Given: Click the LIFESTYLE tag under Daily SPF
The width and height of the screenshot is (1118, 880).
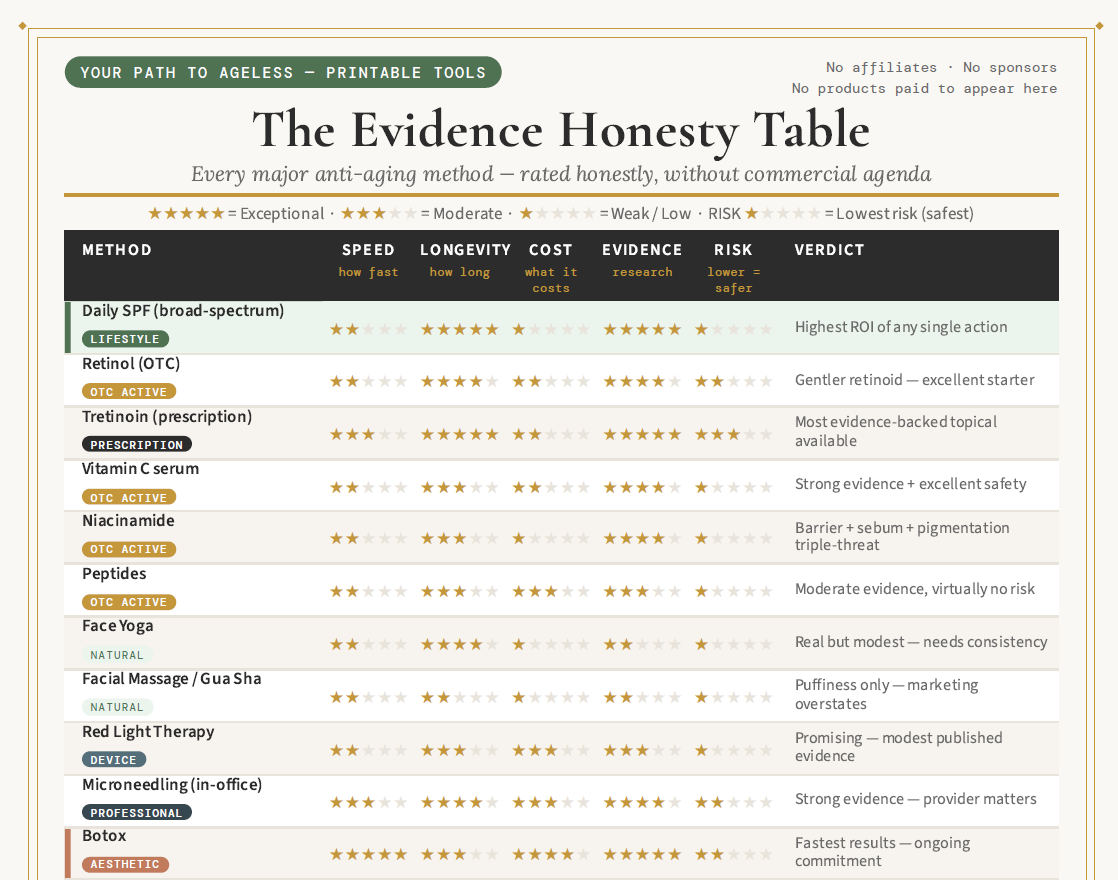Looking at the screenshot, I should [x=125, y=339].
